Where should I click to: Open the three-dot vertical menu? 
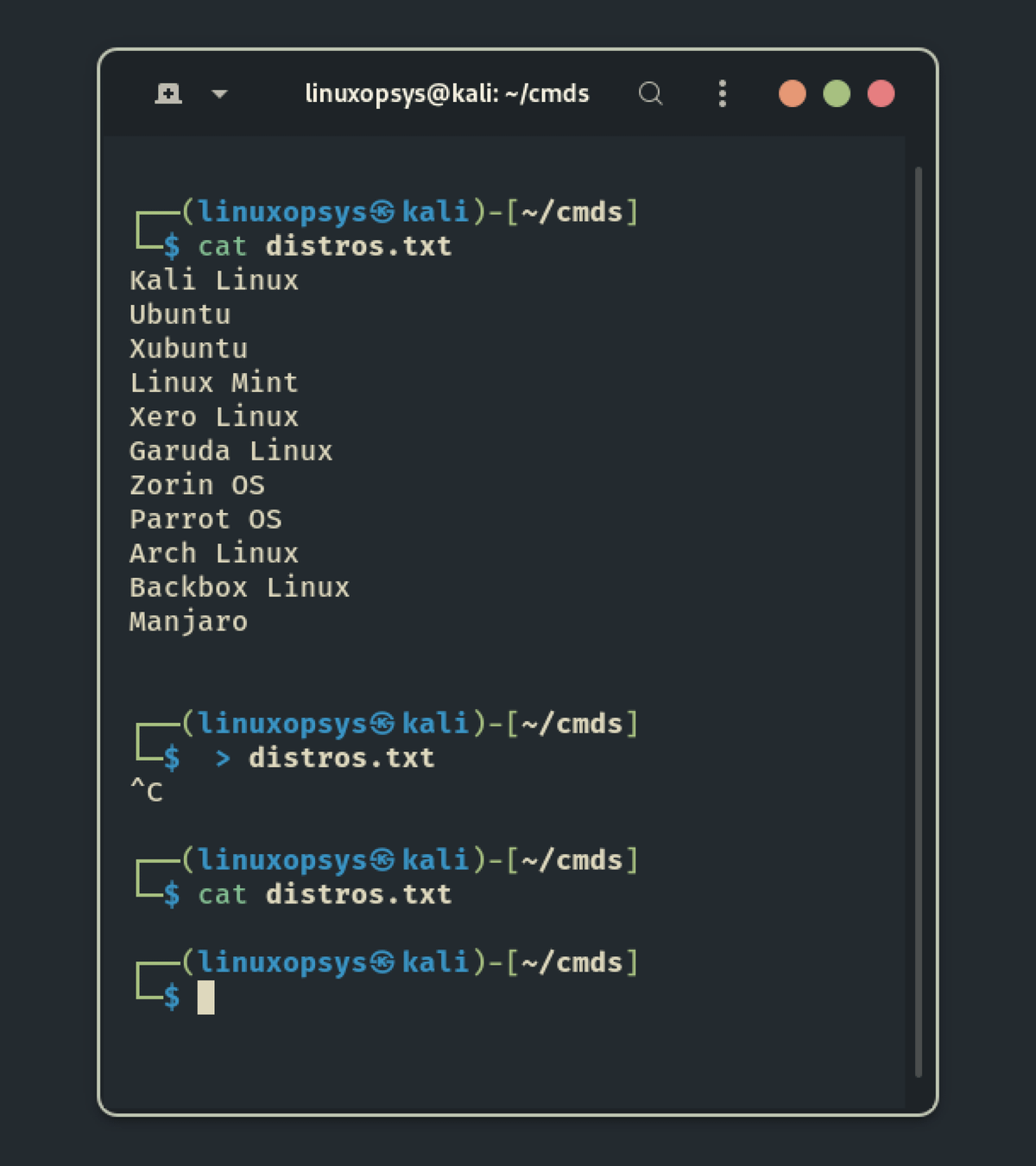pyautogui.click(x=723, y=93)
